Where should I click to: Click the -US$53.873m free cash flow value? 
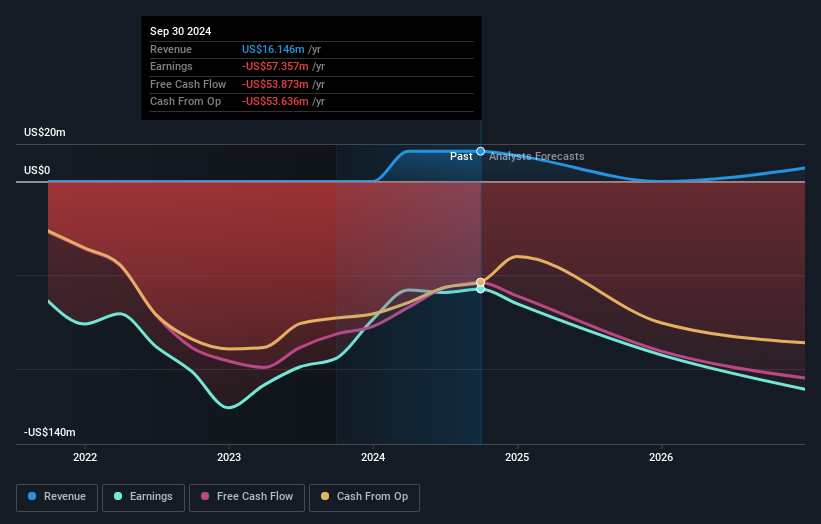275,84
